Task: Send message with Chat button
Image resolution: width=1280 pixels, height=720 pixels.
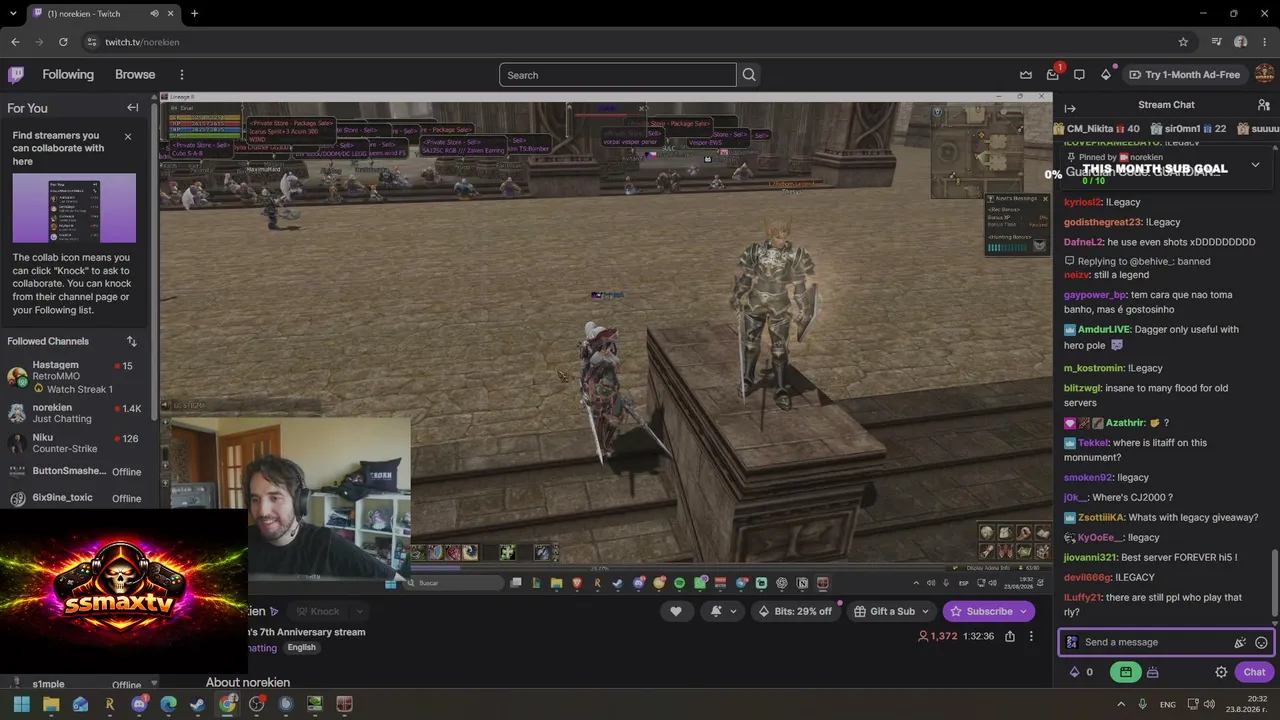Action: [1254, 672]
